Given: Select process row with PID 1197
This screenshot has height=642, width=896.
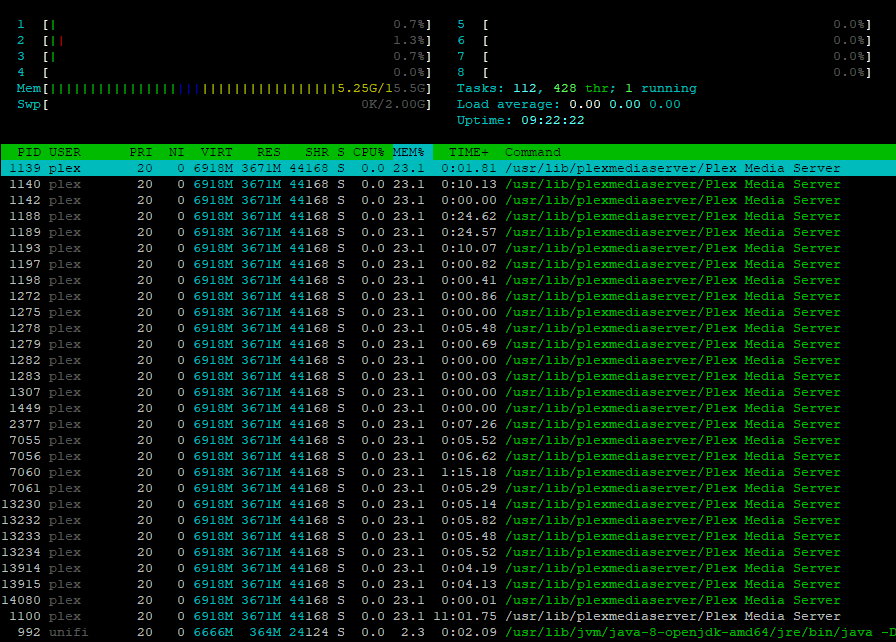Looking at the screenshot, I should pos(448,264).
